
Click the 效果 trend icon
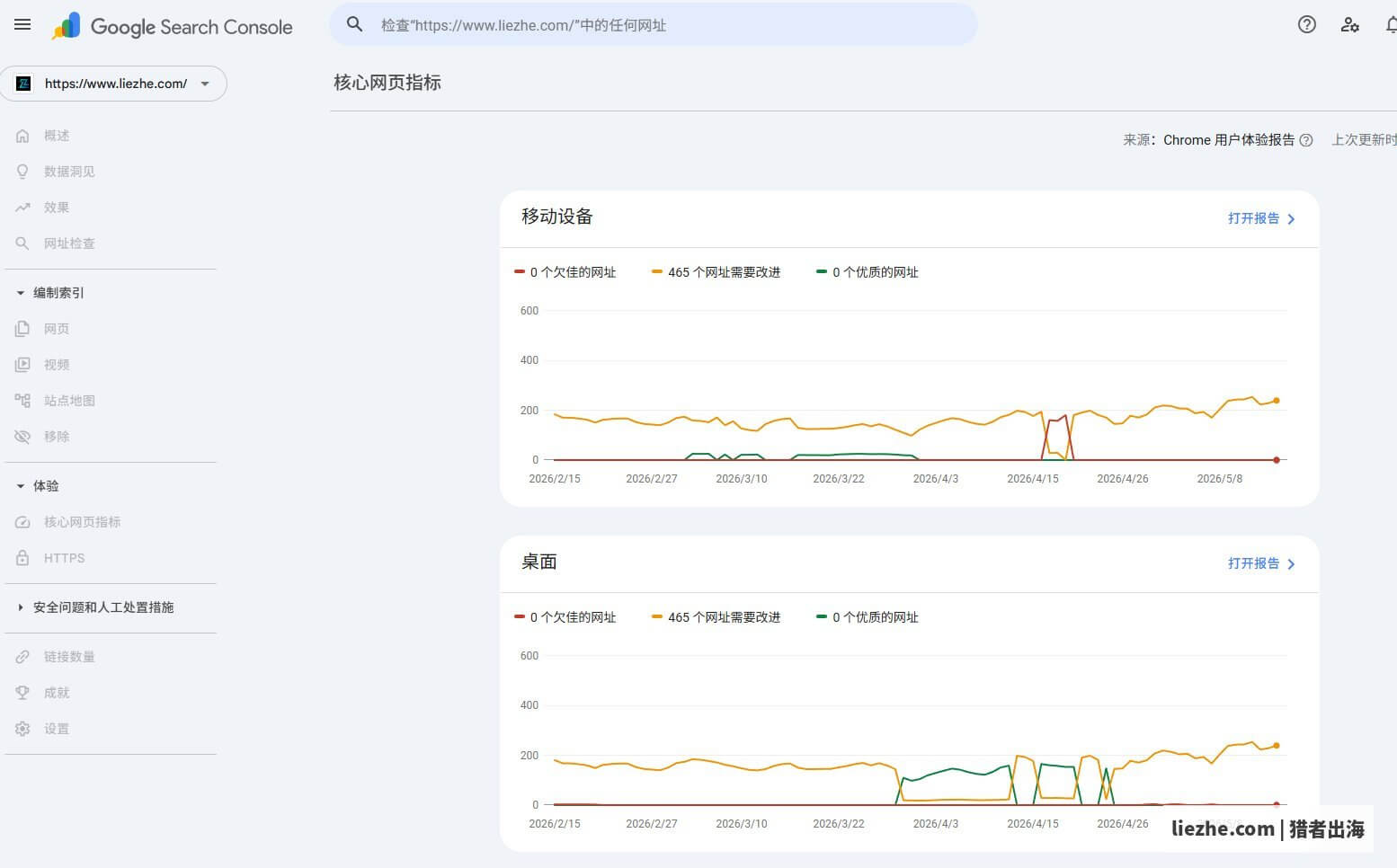click(22, 208)
